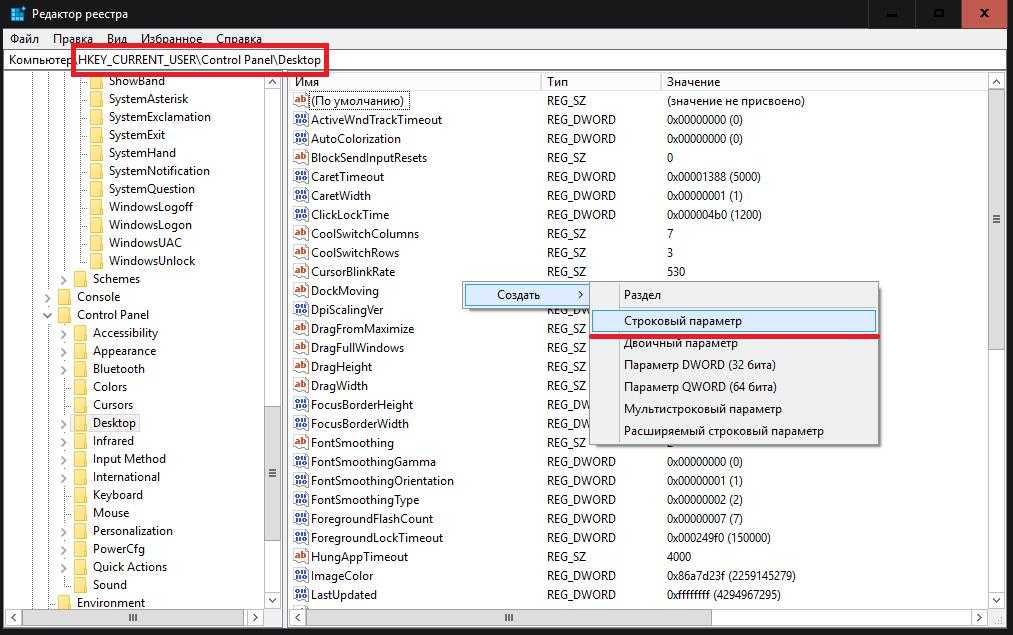The image size is (1013, 635).
Task: Click the ImageColor DWORD value icon
Action: click(x=300, y=576)
